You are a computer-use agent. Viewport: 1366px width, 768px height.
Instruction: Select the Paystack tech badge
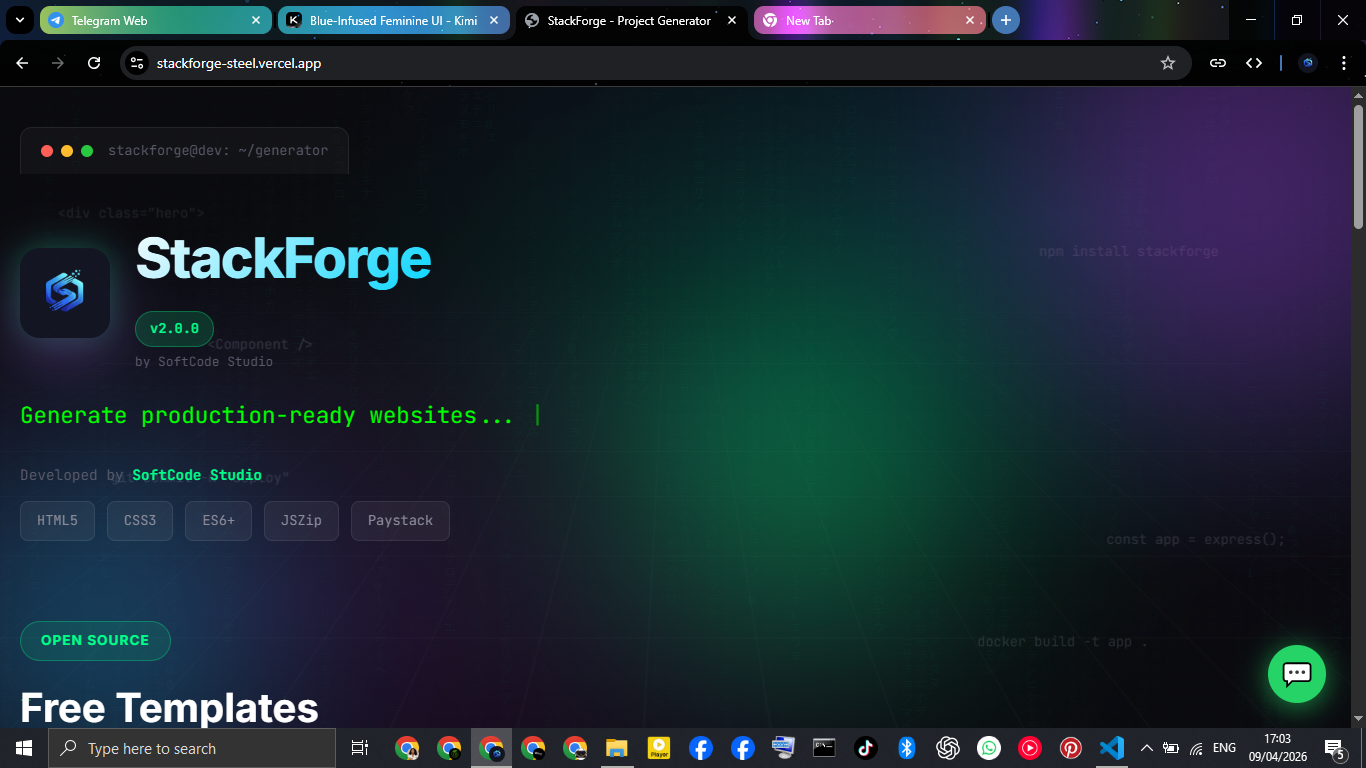(x=400, y=520)
